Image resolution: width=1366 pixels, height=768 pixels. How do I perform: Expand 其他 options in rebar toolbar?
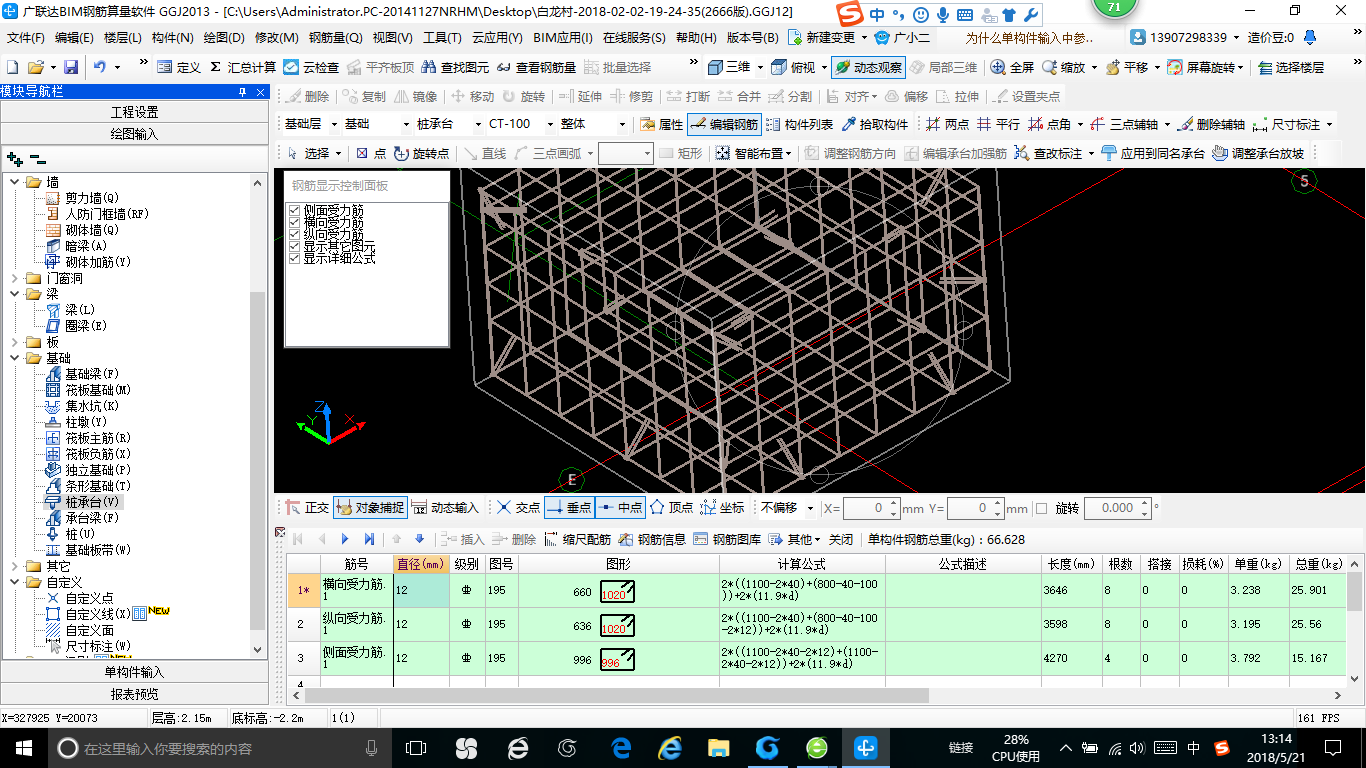pyautogui.click(x=794, y=539)
